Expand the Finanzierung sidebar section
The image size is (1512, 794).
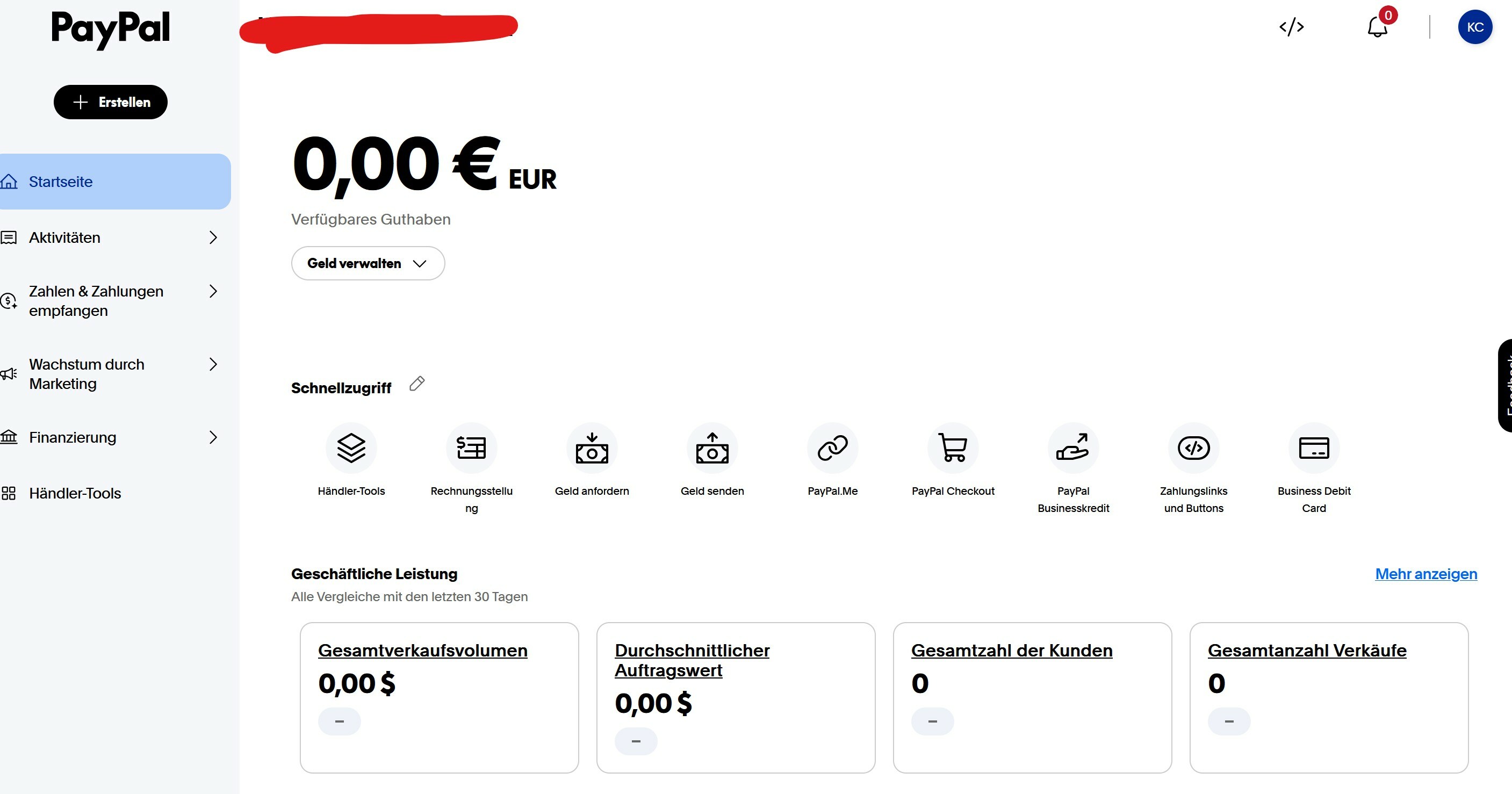109,437
